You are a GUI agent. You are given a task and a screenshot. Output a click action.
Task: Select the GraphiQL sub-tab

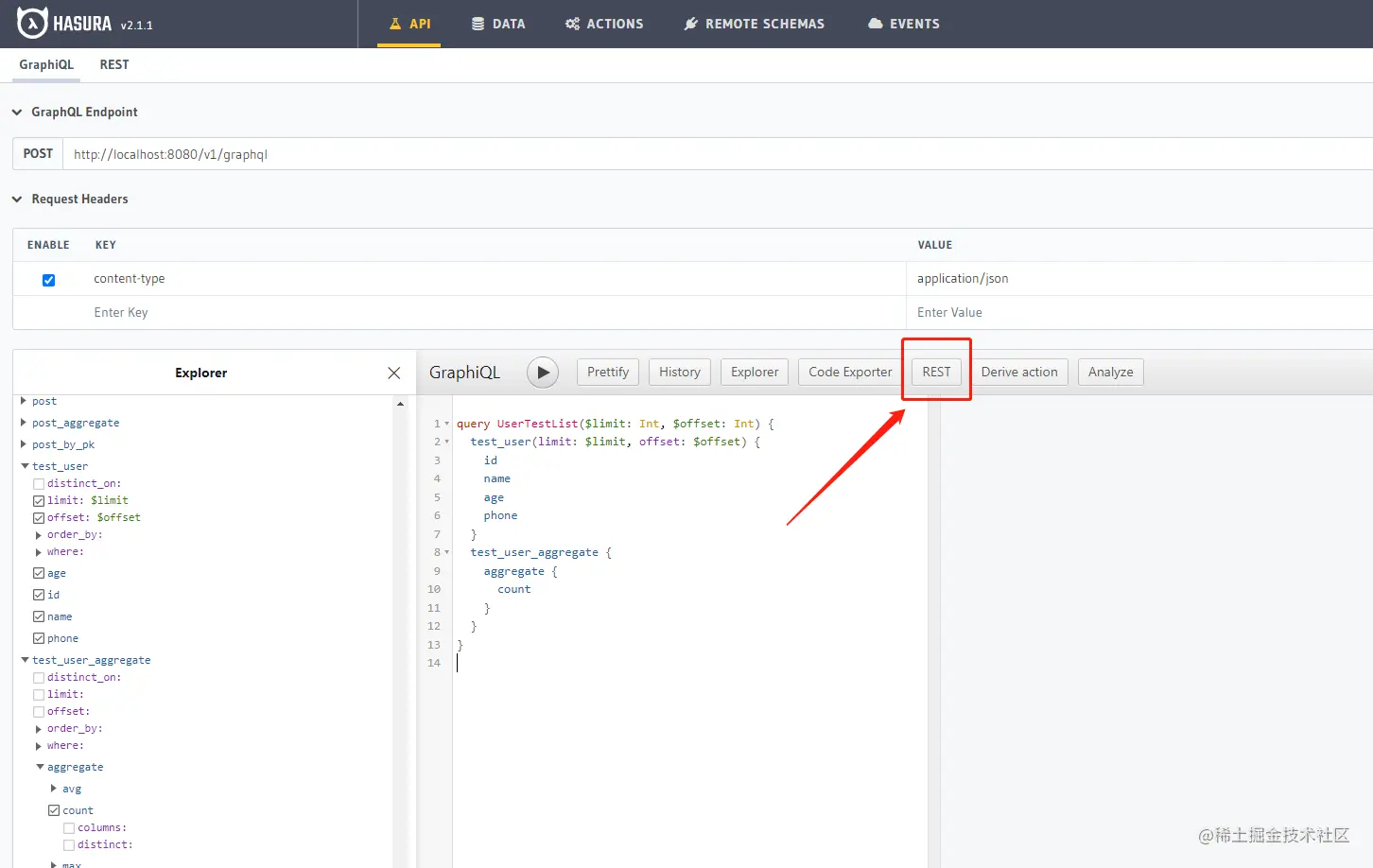tap(46, 64)
